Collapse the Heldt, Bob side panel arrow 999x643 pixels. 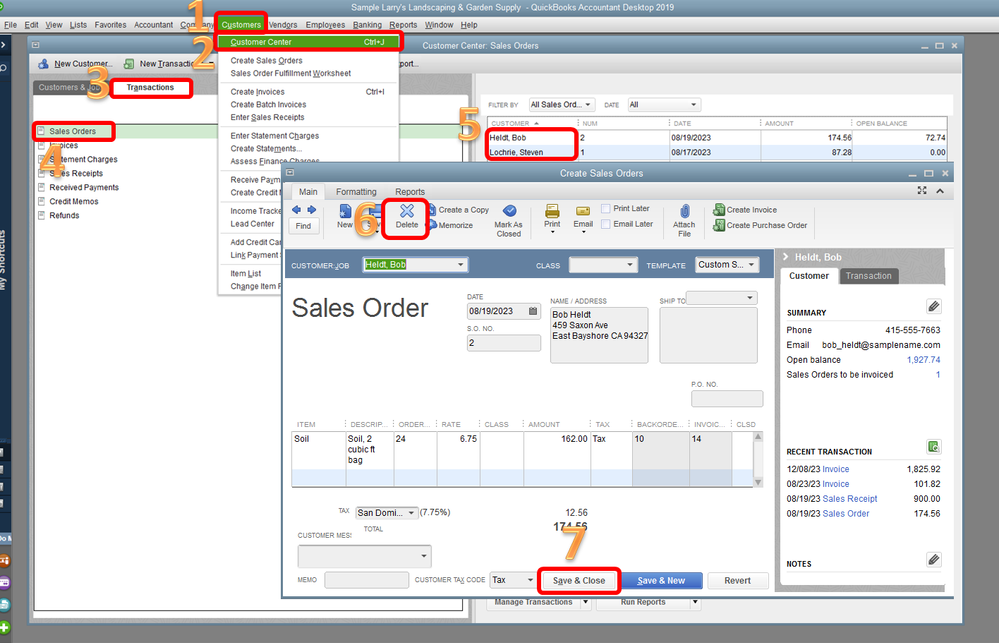click(x=786, y=257)
